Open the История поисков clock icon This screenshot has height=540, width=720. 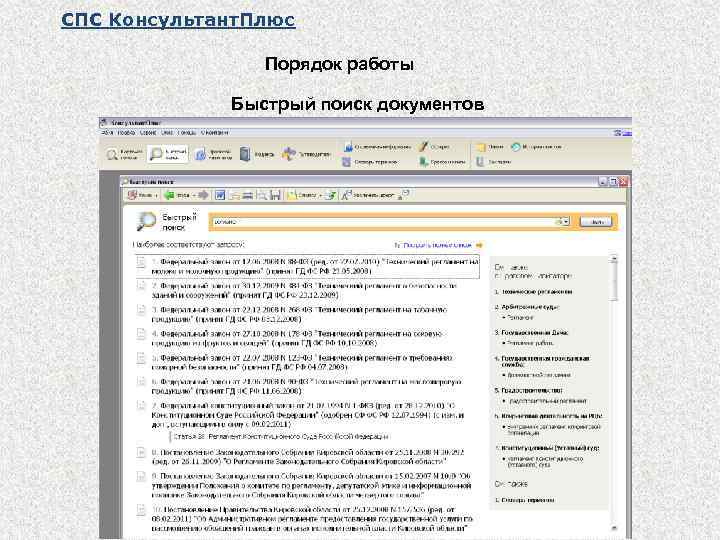pyautogui.click(x=515, y=147)
